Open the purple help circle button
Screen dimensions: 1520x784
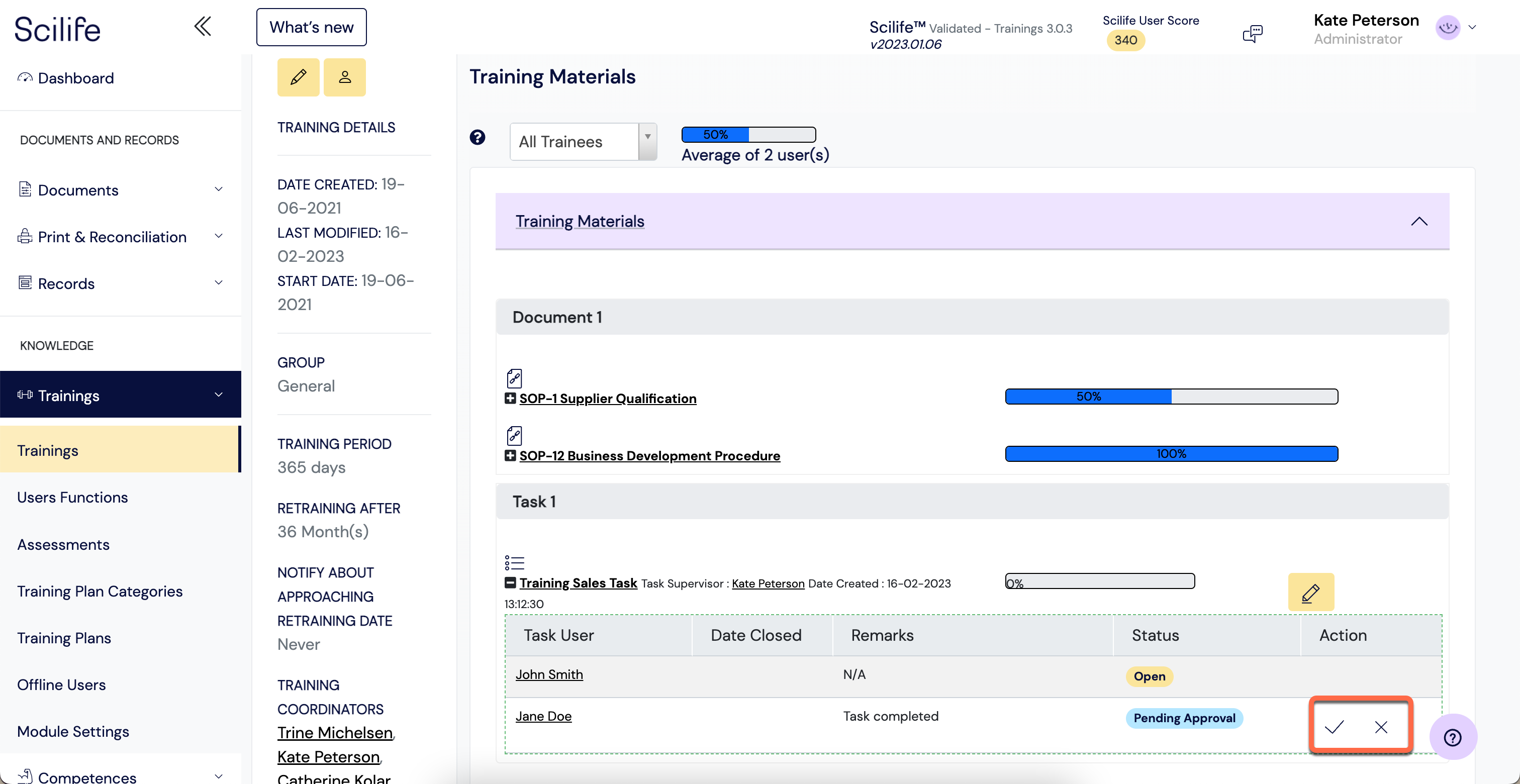click(1452, 737)
